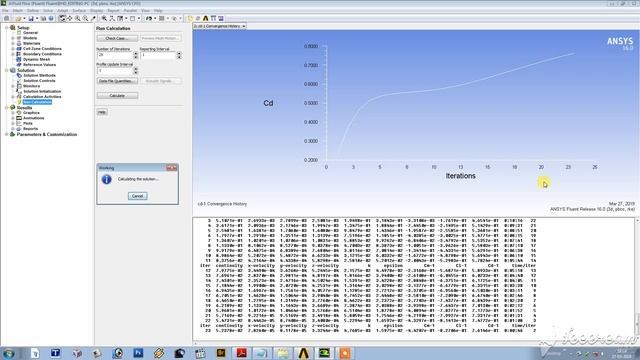Click the blue info icon in Working dialog
This screenshot has width=640, height=360.
point(107,179)
